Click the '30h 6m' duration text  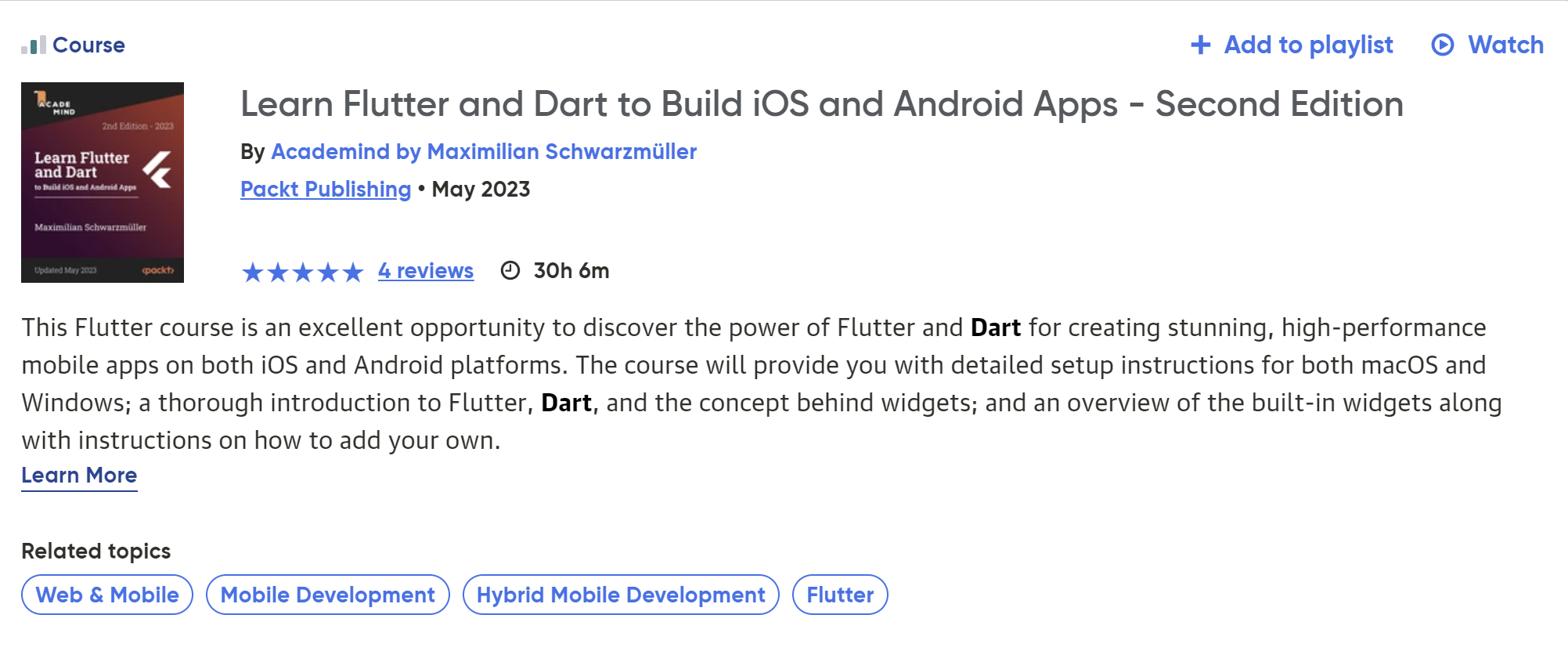click(x=571, y=271)
